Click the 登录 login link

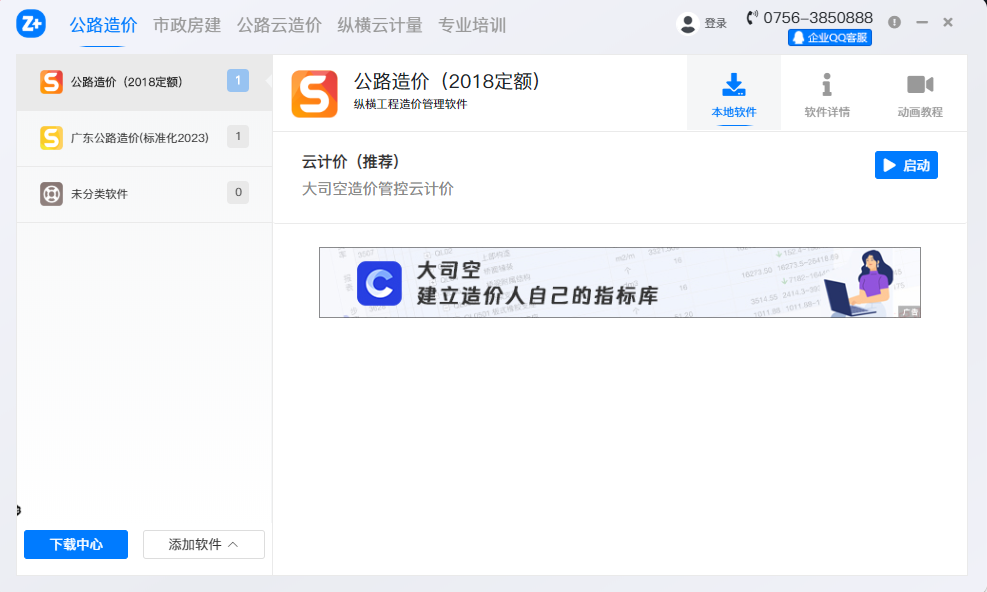(716, 24)
